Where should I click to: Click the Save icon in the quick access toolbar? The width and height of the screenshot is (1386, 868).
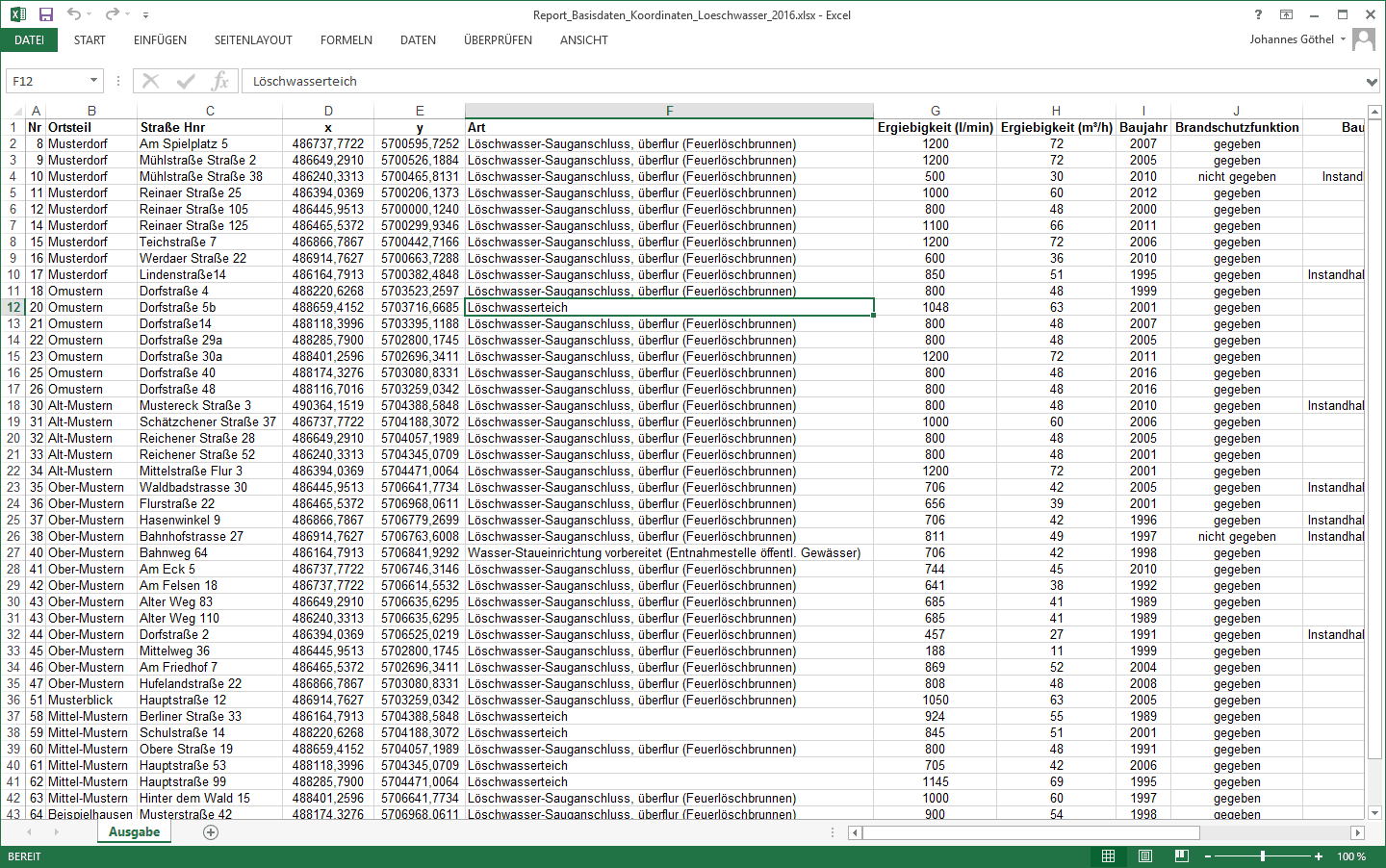(45, 14)
